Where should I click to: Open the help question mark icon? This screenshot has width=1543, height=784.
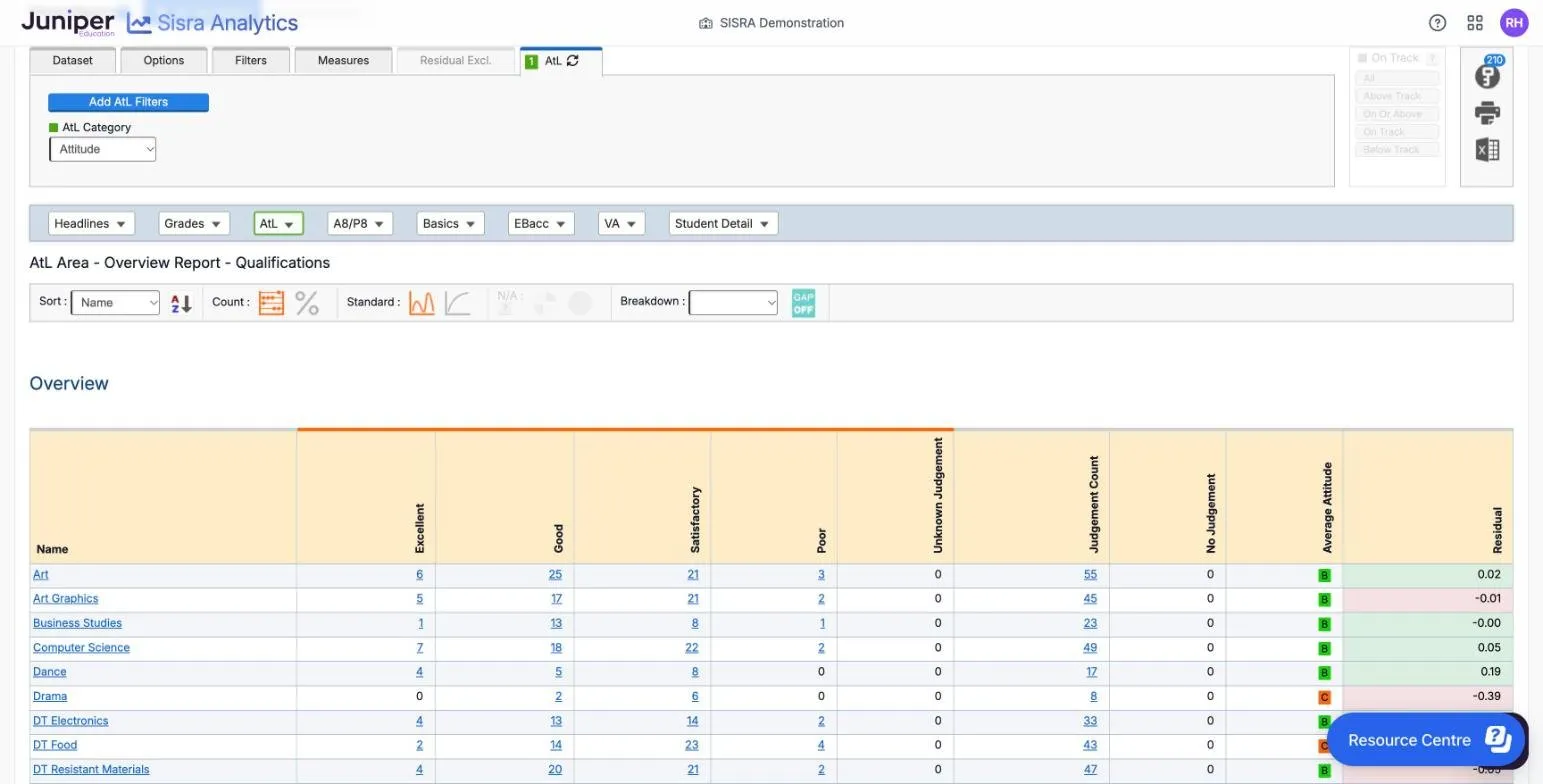pos(1437,23)
